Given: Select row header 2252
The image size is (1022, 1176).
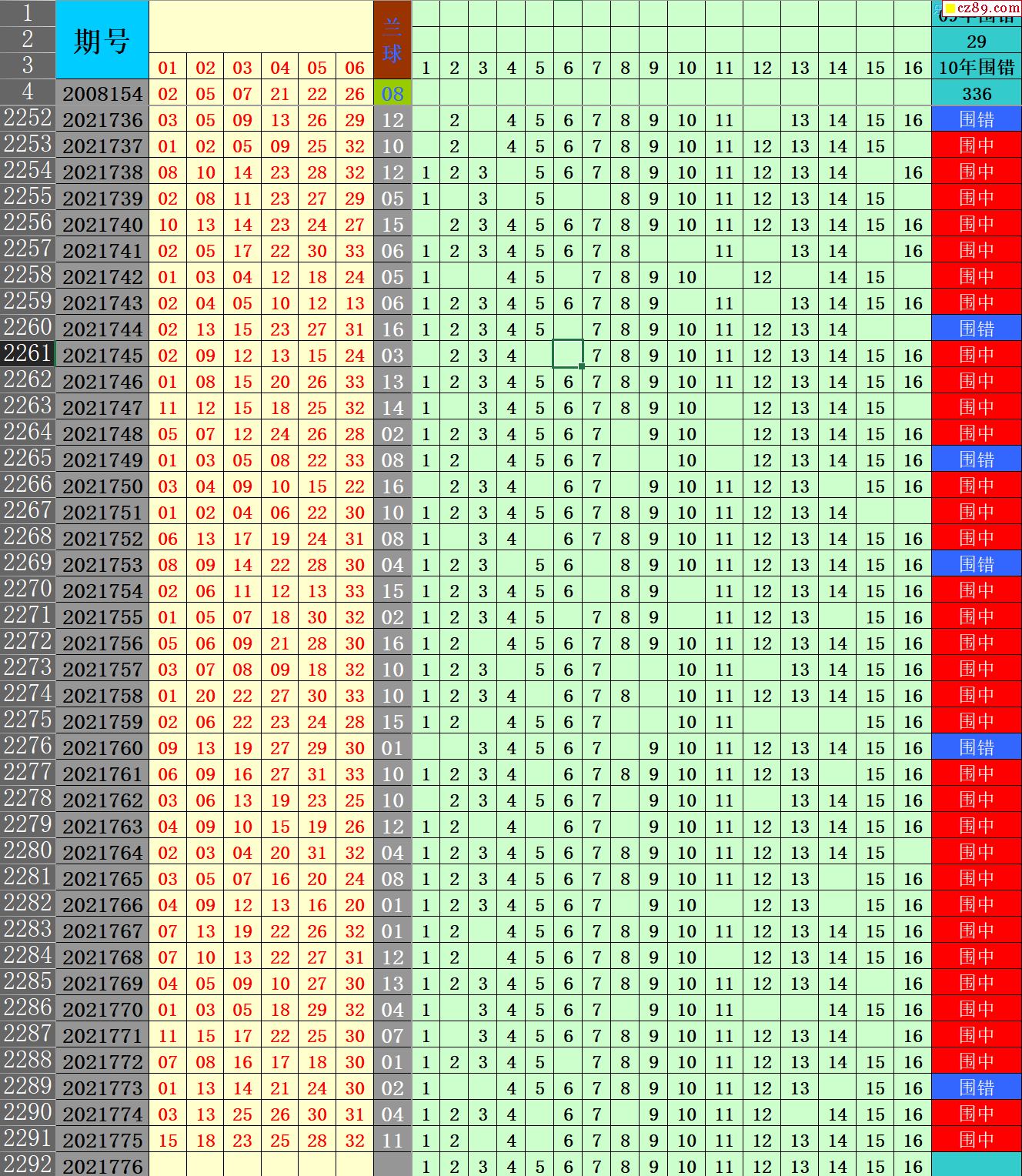Looking at the screenshot, I should tap(28, 119).
